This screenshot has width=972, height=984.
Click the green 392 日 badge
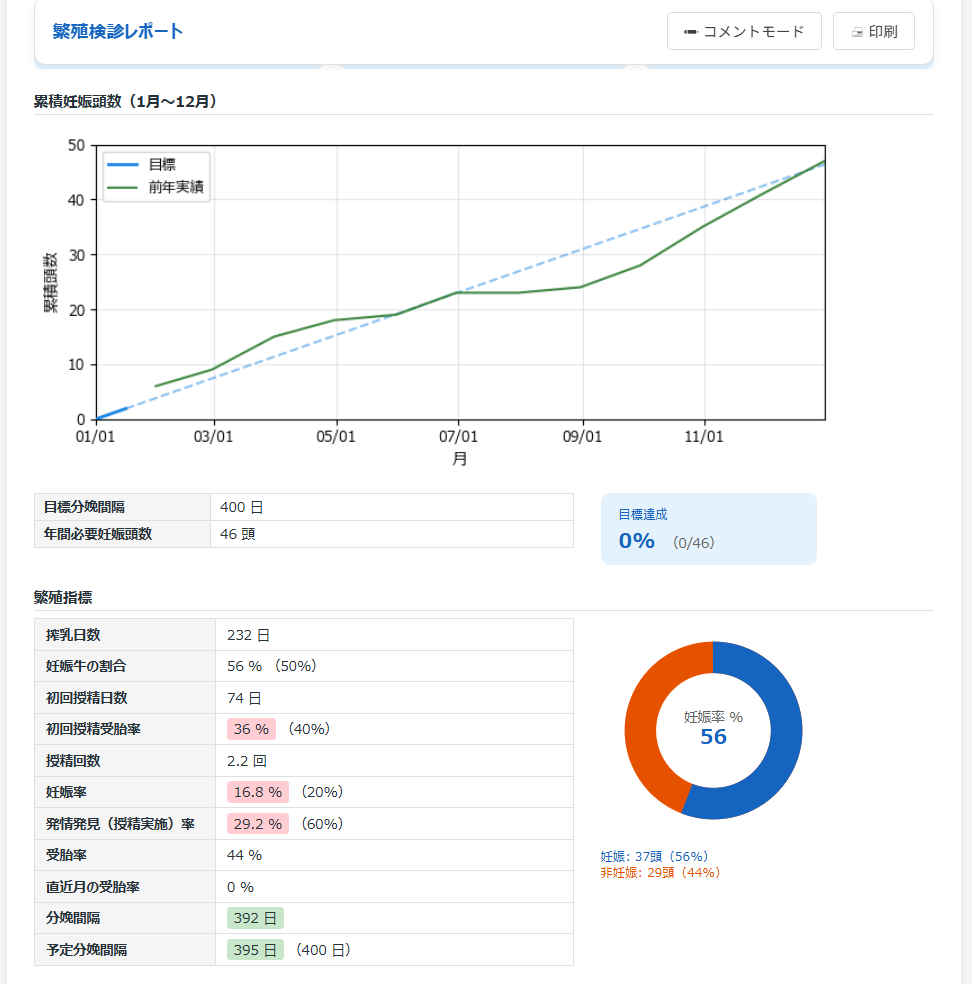point(255,918)
